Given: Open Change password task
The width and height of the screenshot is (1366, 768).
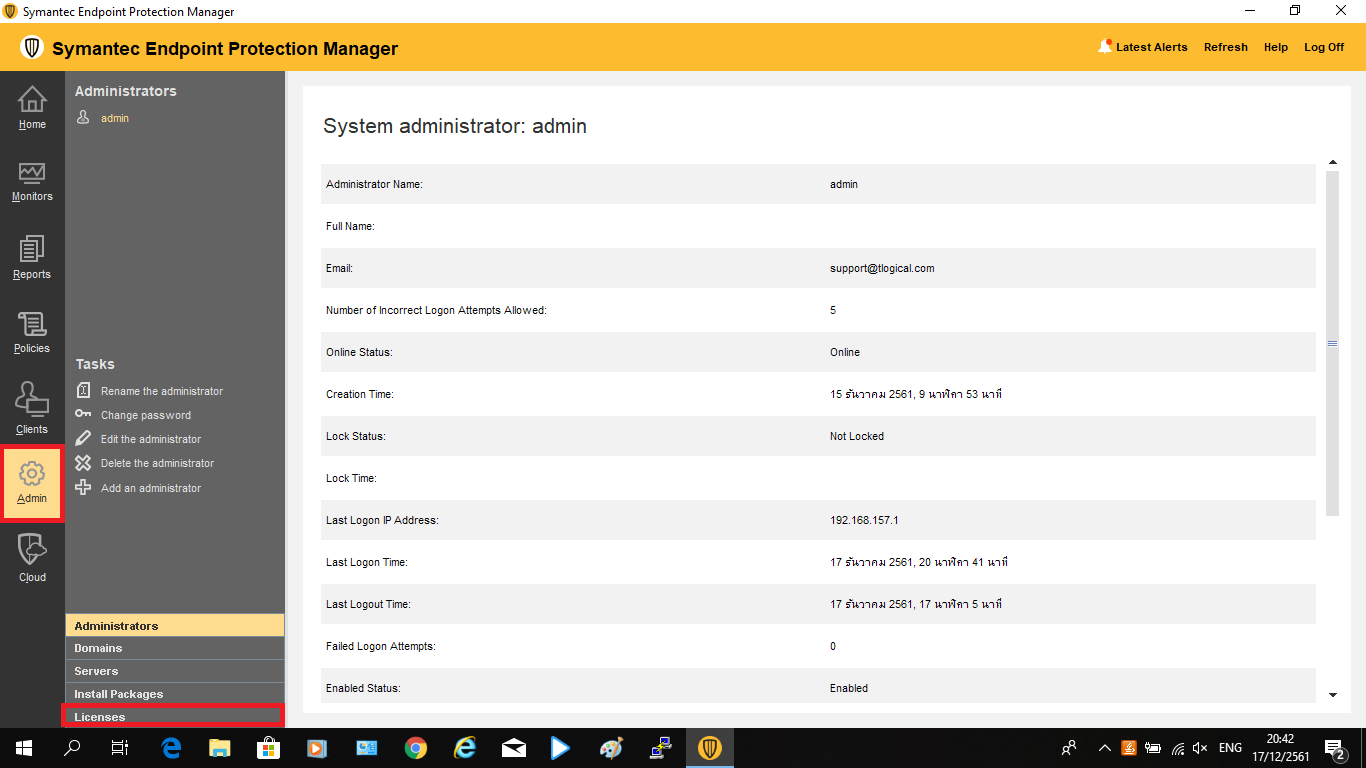Looking at the screenshot, I should (x=145, y=415).
